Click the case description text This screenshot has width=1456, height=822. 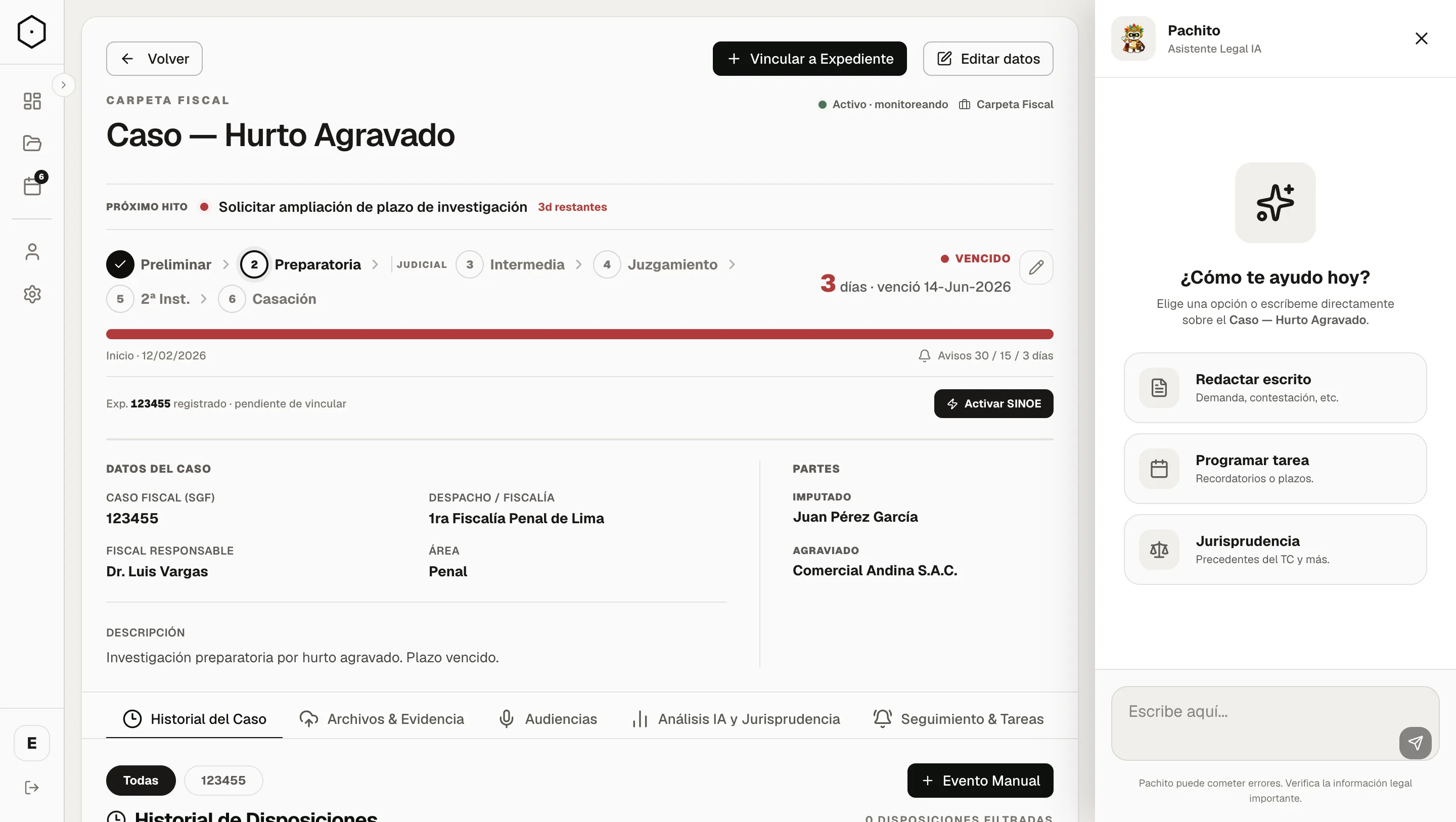pos(302,658)
